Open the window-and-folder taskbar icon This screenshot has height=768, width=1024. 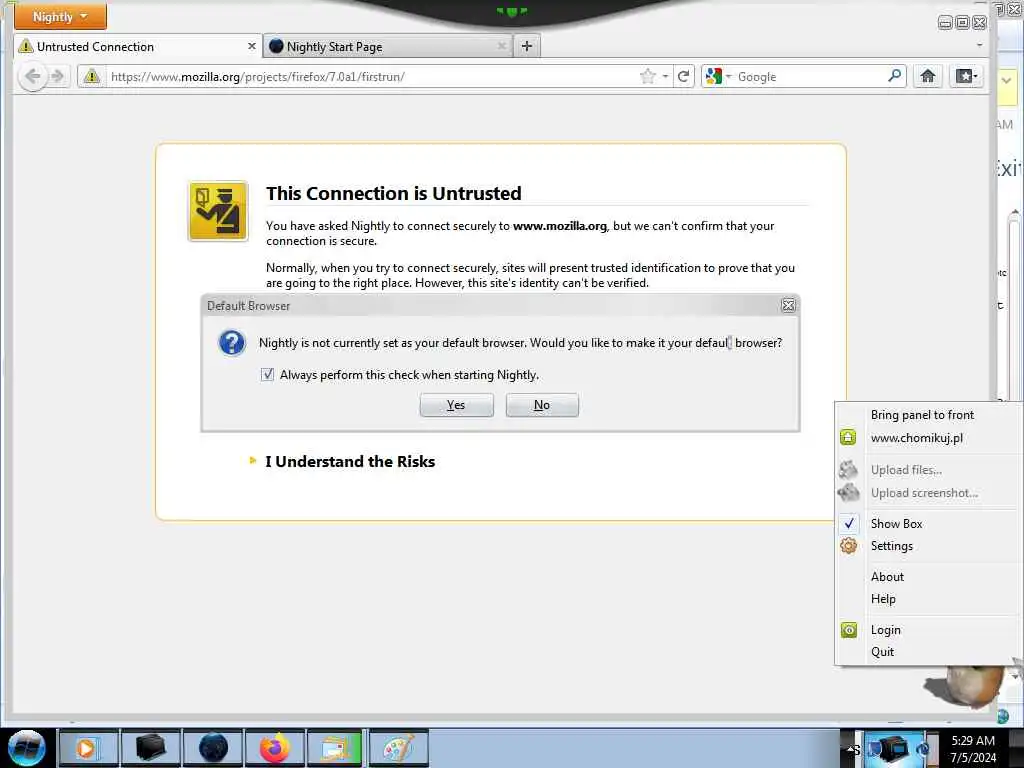coord(336,748)
